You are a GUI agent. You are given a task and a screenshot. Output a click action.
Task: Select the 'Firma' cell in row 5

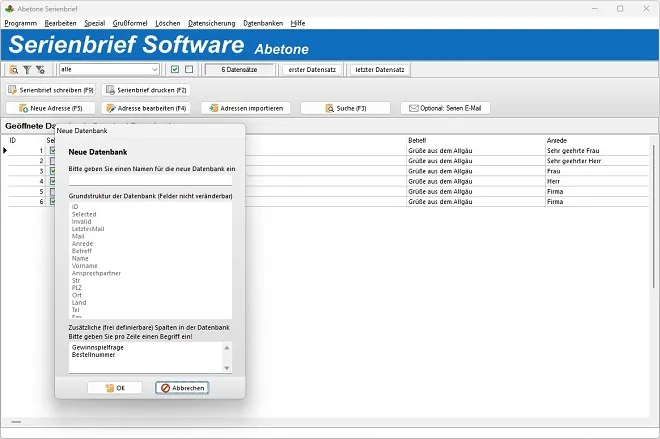(598, 192)
